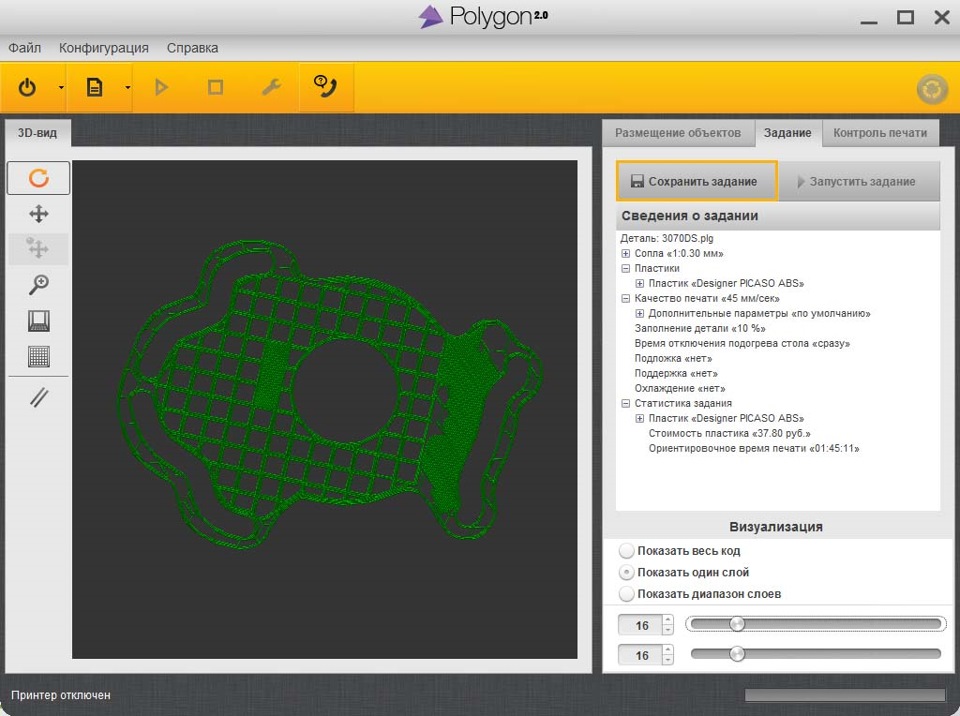The height and width of the screenshot is (716, 960).
Task: Click the first layer number field
Action: (640, 625)
